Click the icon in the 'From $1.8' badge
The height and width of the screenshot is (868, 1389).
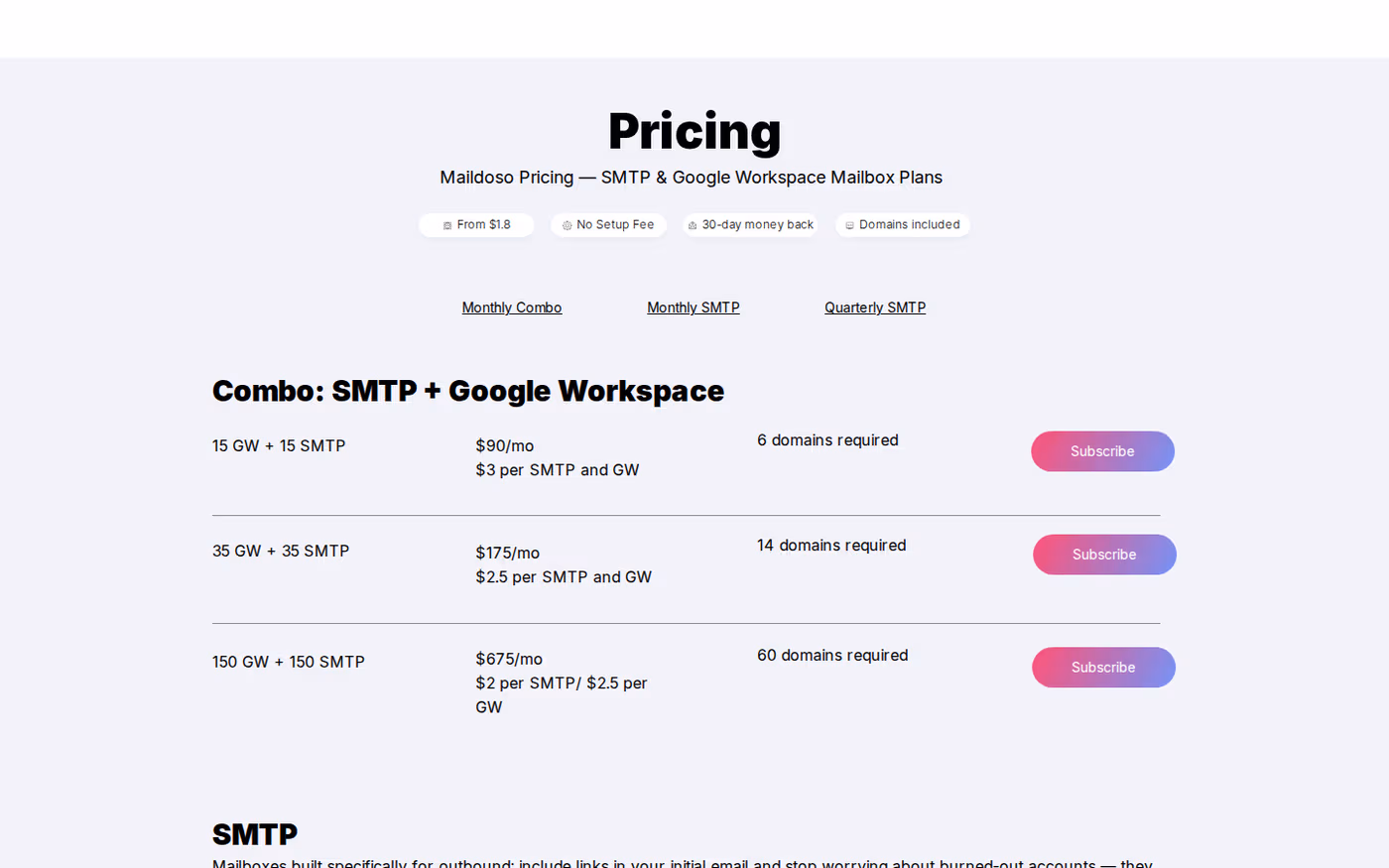pos(447,225)
